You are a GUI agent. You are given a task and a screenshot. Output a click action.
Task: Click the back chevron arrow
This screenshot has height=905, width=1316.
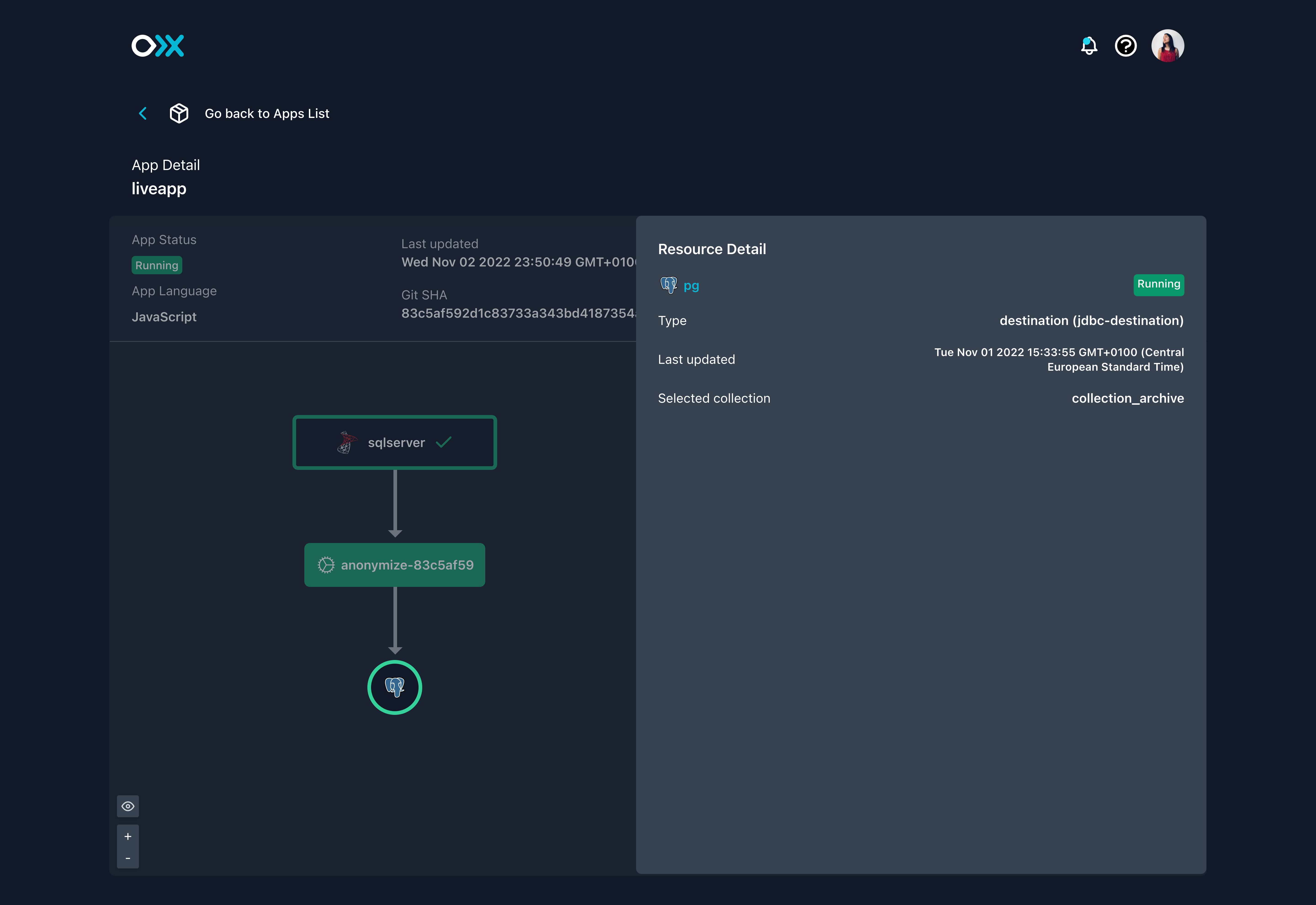tap(143, 113)
